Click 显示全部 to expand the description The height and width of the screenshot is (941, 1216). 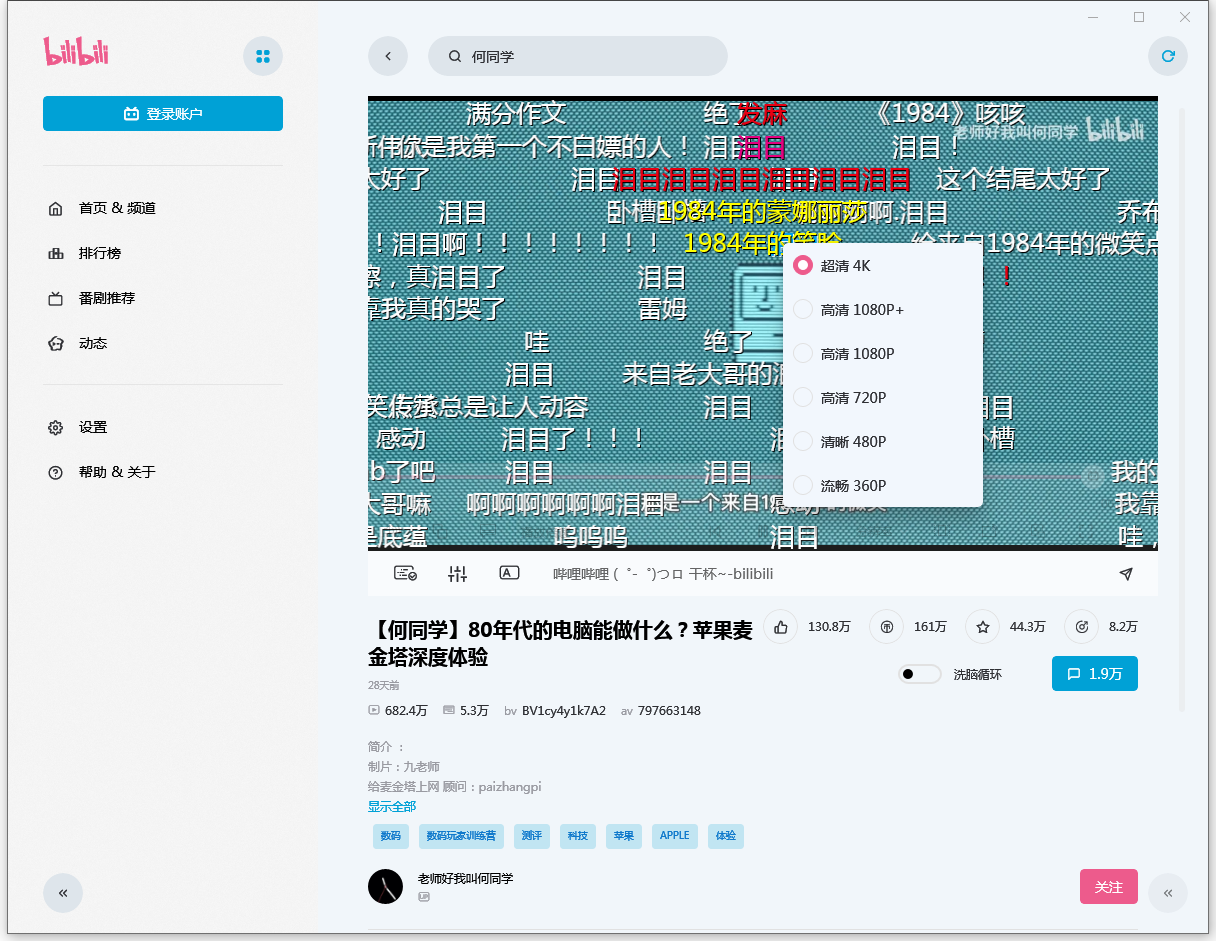(392, 806)
